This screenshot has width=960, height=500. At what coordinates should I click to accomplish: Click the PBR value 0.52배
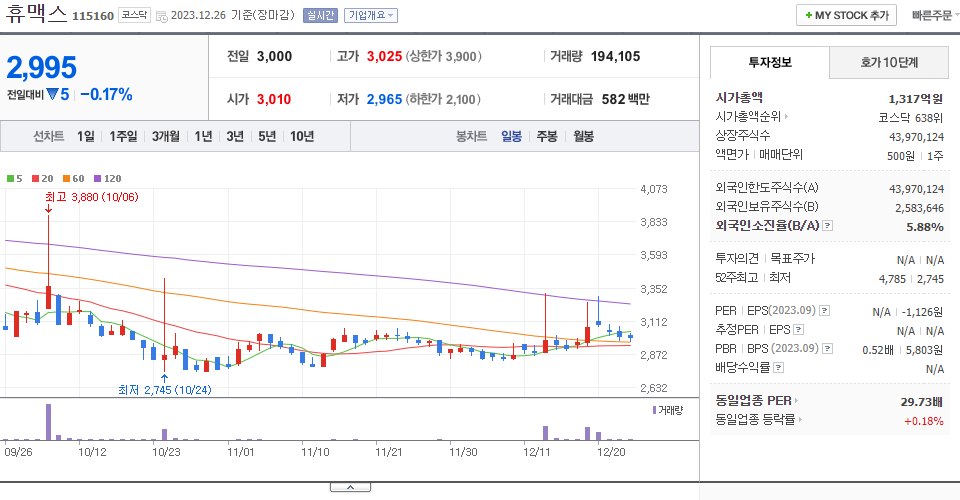[878, 350]
